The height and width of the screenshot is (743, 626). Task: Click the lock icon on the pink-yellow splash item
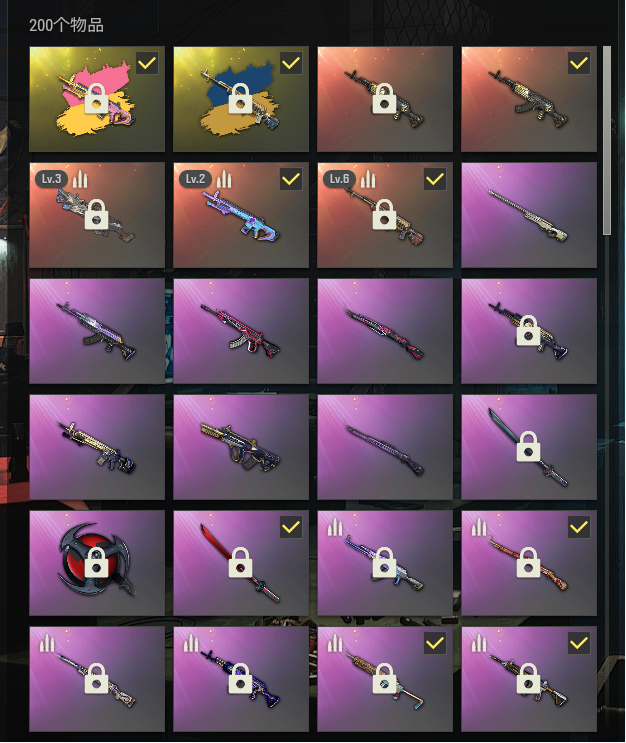click(96, 99)
